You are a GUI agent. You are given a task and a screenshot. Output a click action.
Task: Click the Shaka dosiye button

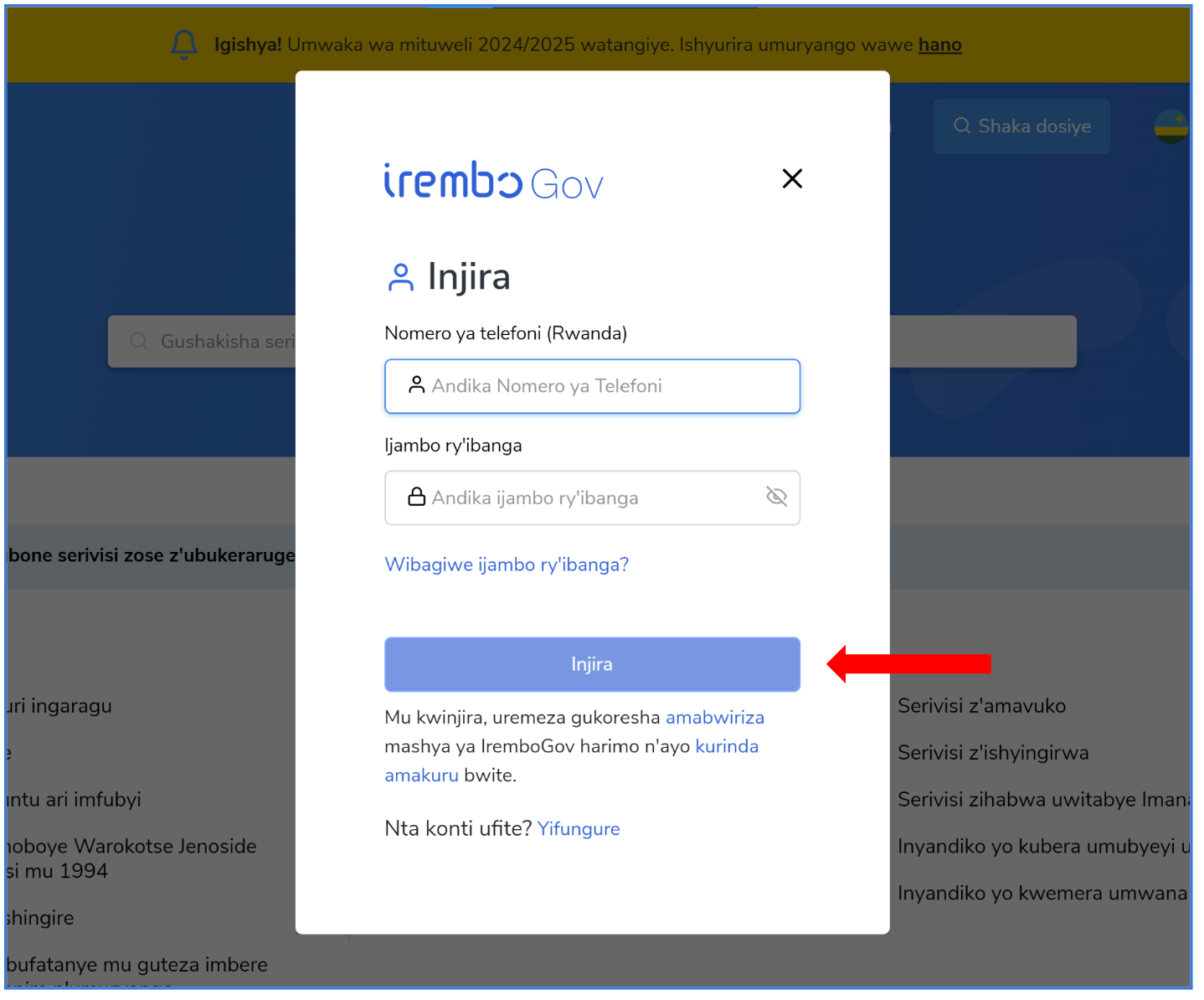click(x=1021, y=126)
